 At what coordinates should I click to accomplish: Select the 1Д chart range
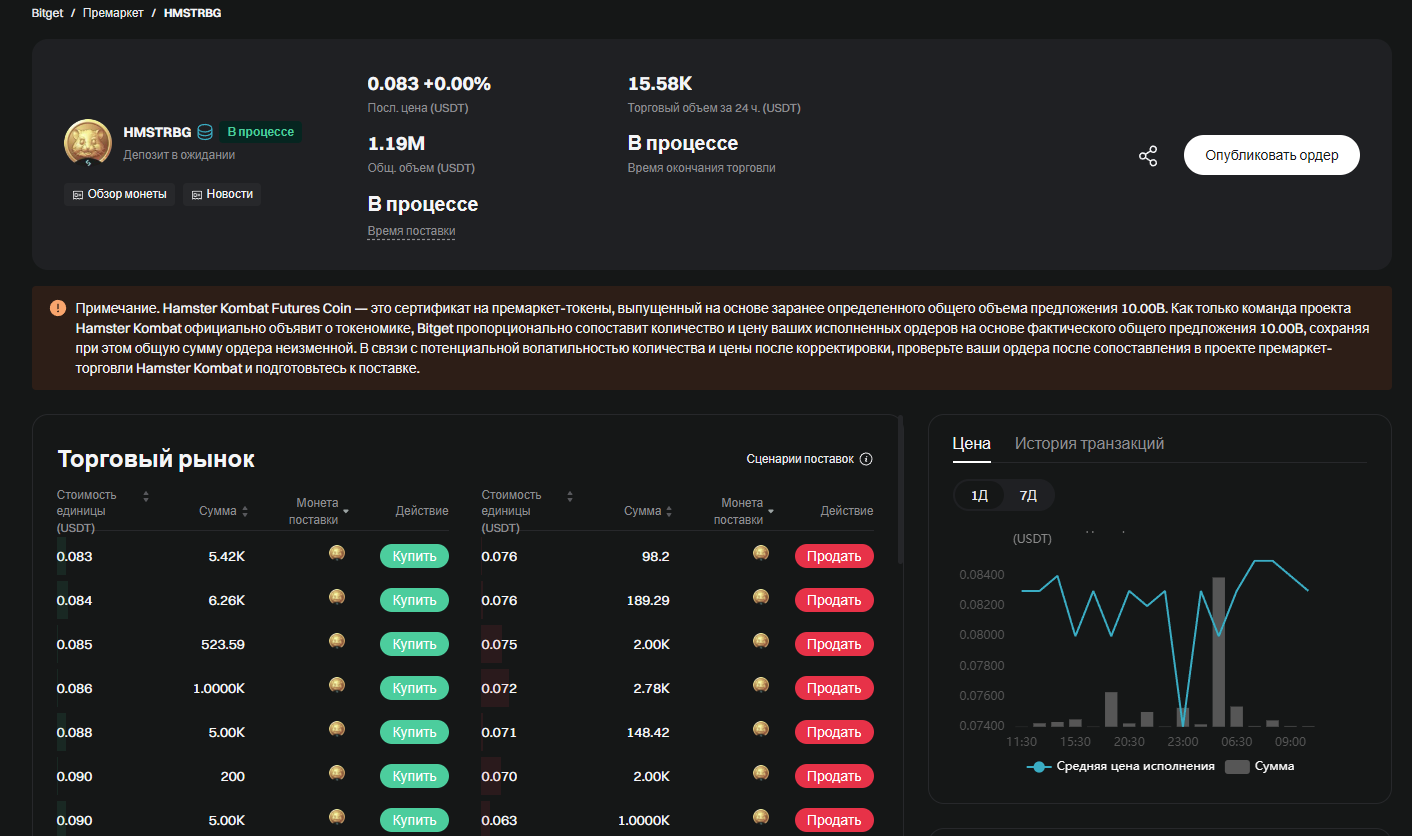pos(979,495)
